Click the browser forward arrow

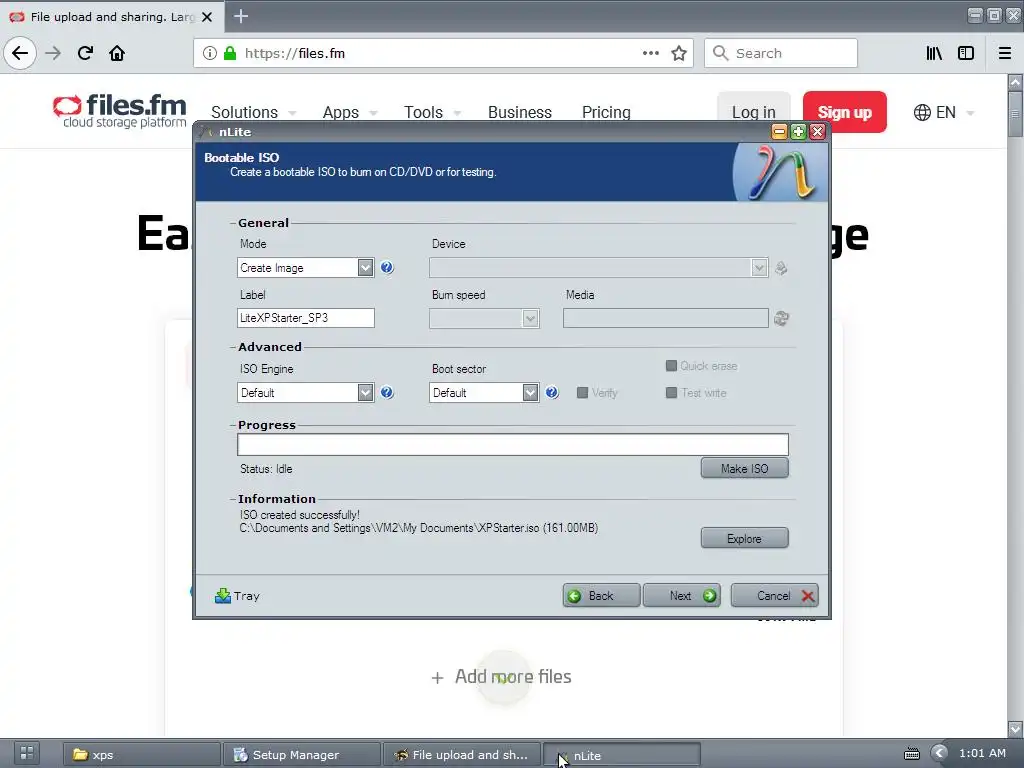click(x=53, y=53)
